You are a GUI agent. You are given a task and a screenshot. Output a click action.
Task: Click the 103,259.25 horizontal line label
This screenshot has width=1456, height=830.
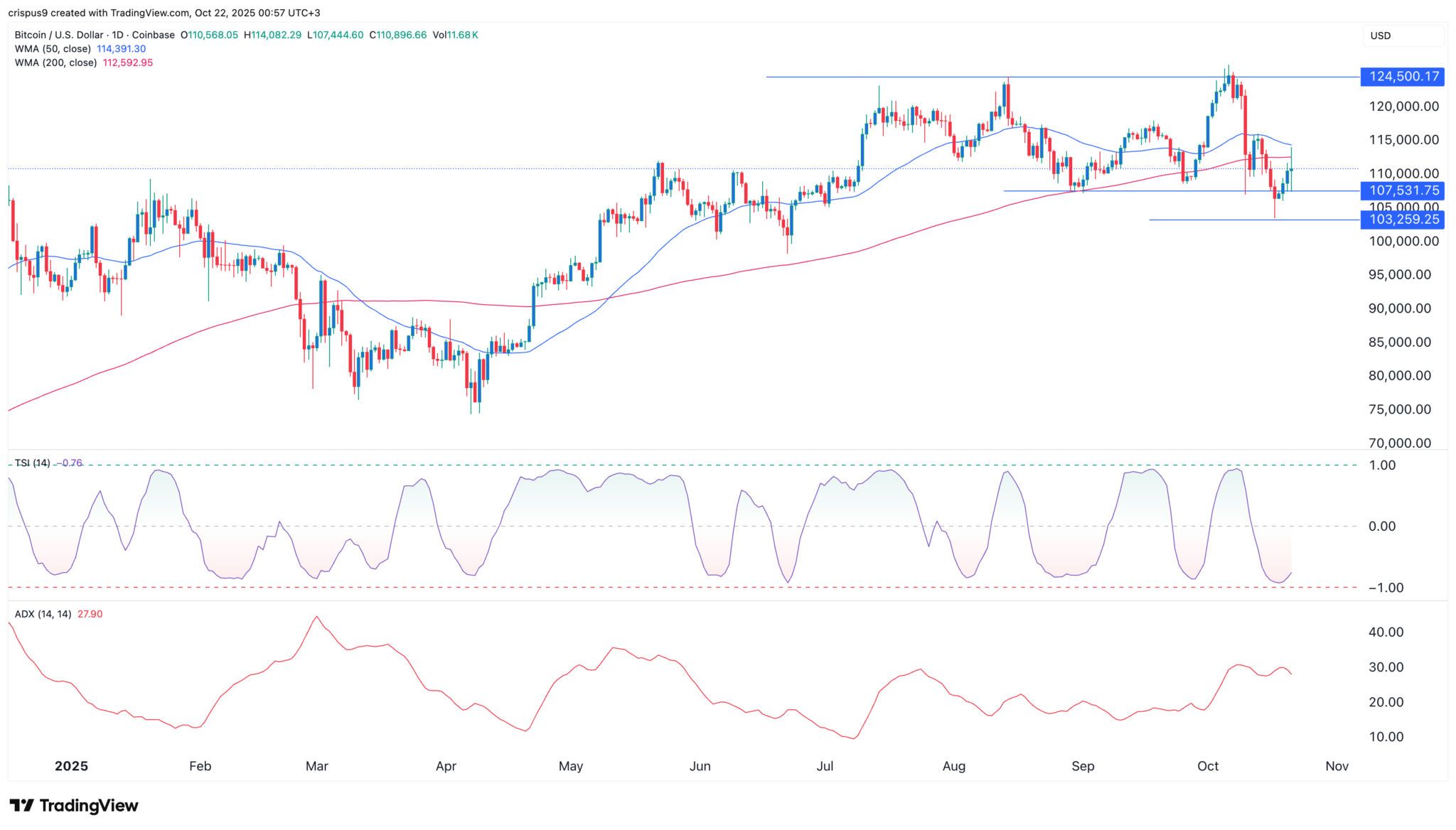(x=1401, y=220)
